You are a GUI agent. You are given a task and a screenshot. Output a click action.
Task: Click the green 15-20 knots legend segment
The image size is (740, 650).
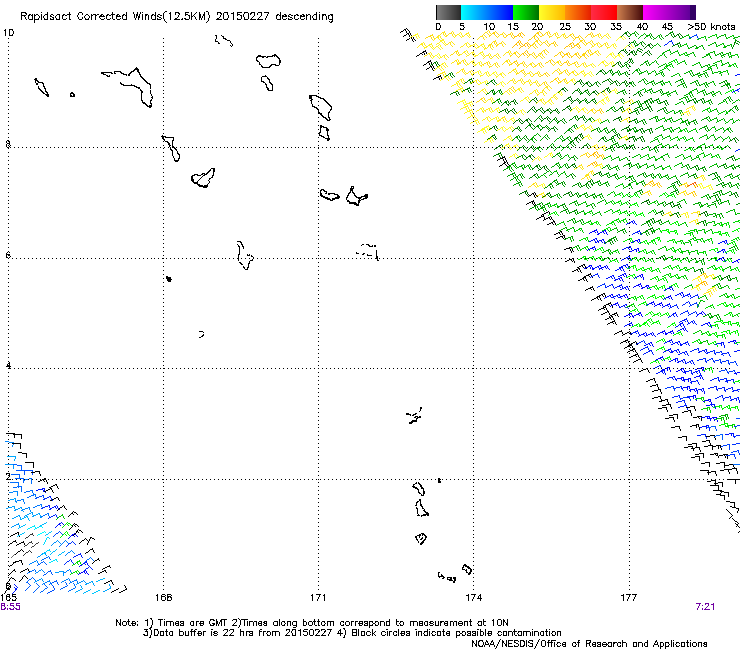click(x=526, y=12)
